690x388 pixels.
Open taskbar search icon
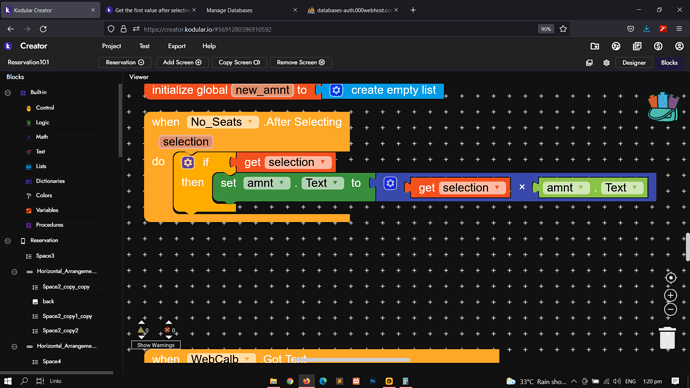click(x=24, y=381)
